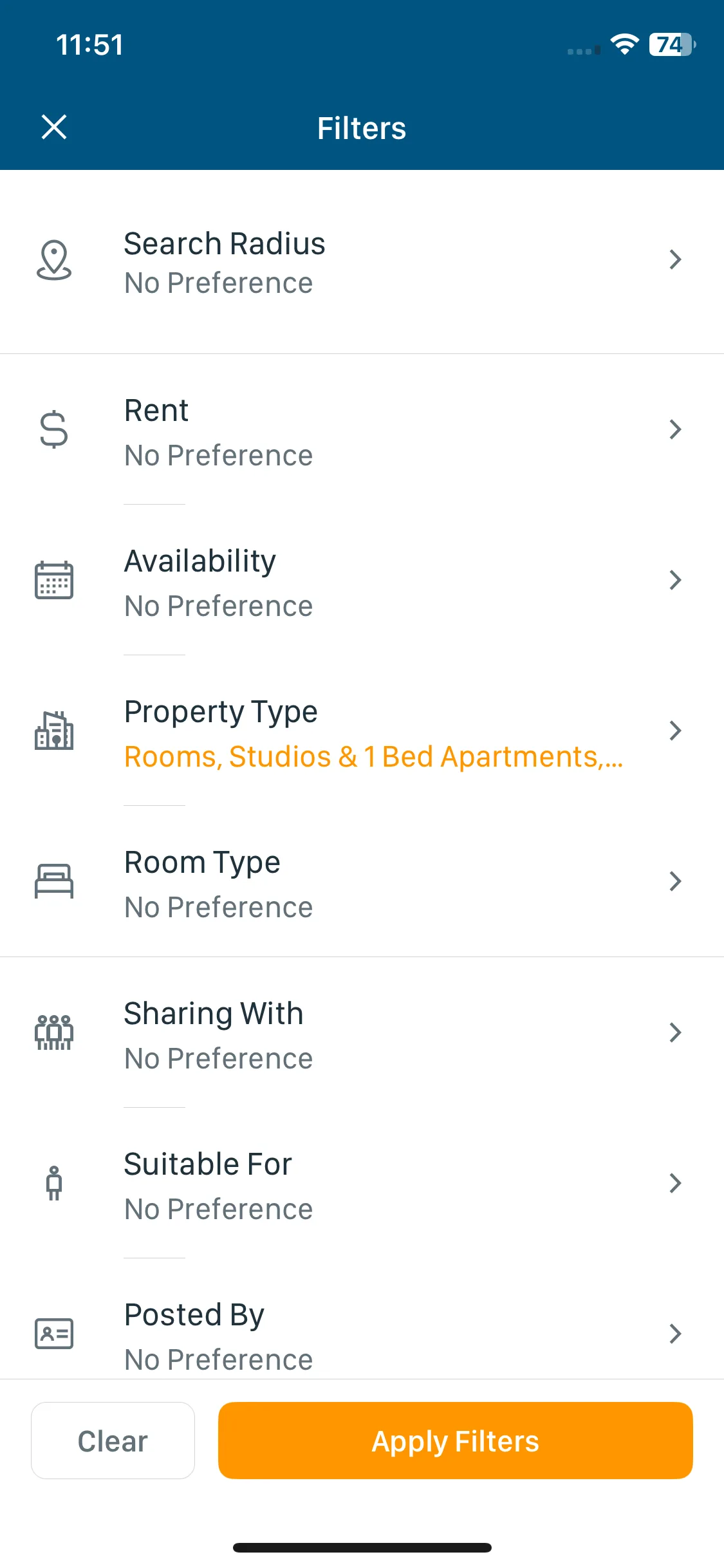Tap the Sharing With people icon
The width and height of the screenshot is (724, 1568).
point(54,1032)
